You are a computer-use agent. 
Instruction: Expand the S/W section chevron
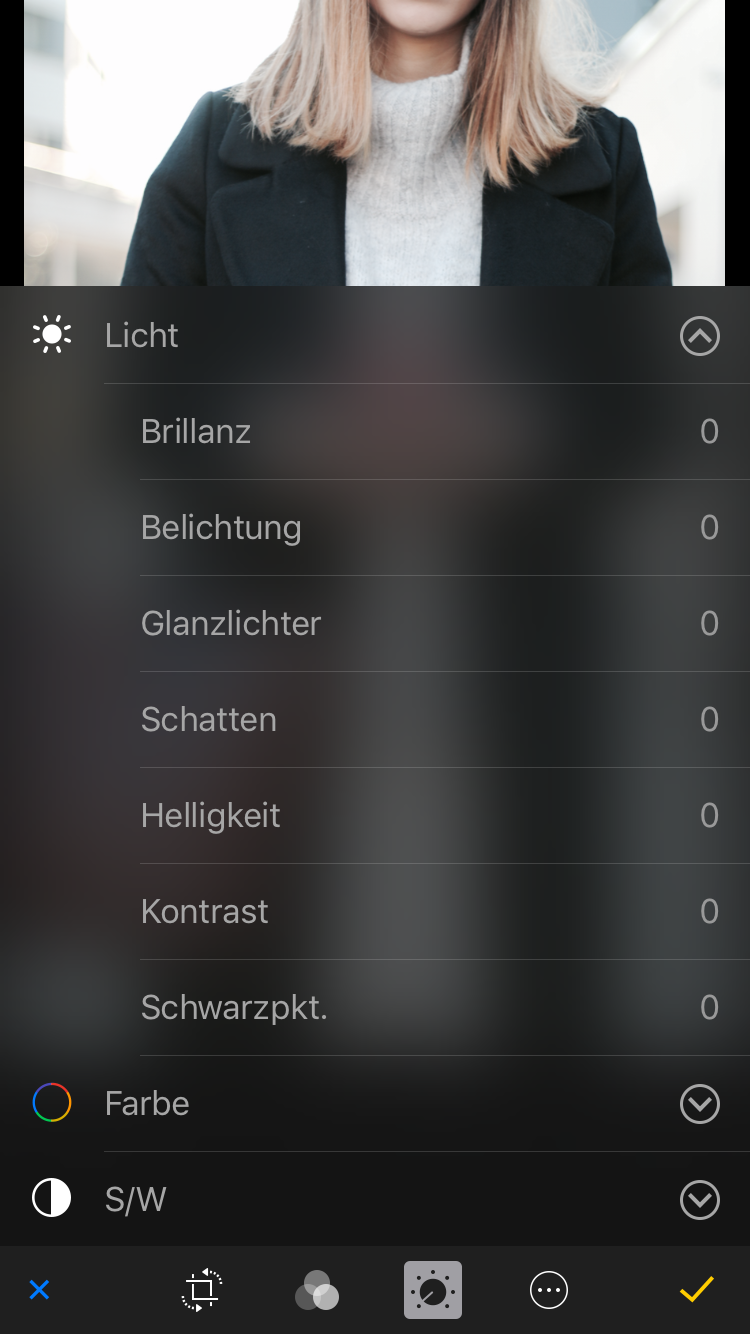tap(699, 1199)
